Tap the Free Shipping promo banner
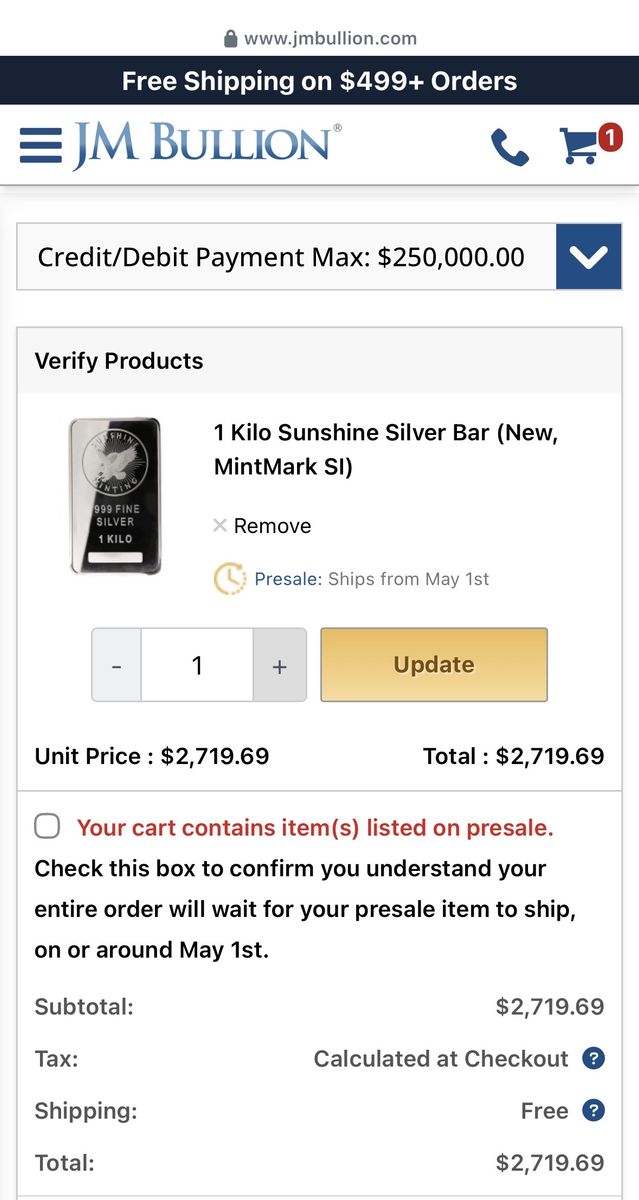639x1200 pixels. pyautogui.click(x=319, y=81)
